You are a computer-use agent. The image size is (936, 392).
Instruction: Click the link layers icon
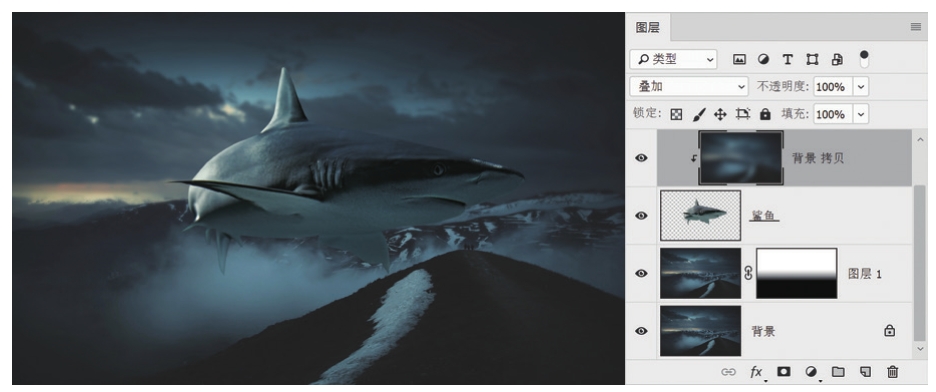pos(728,372)
